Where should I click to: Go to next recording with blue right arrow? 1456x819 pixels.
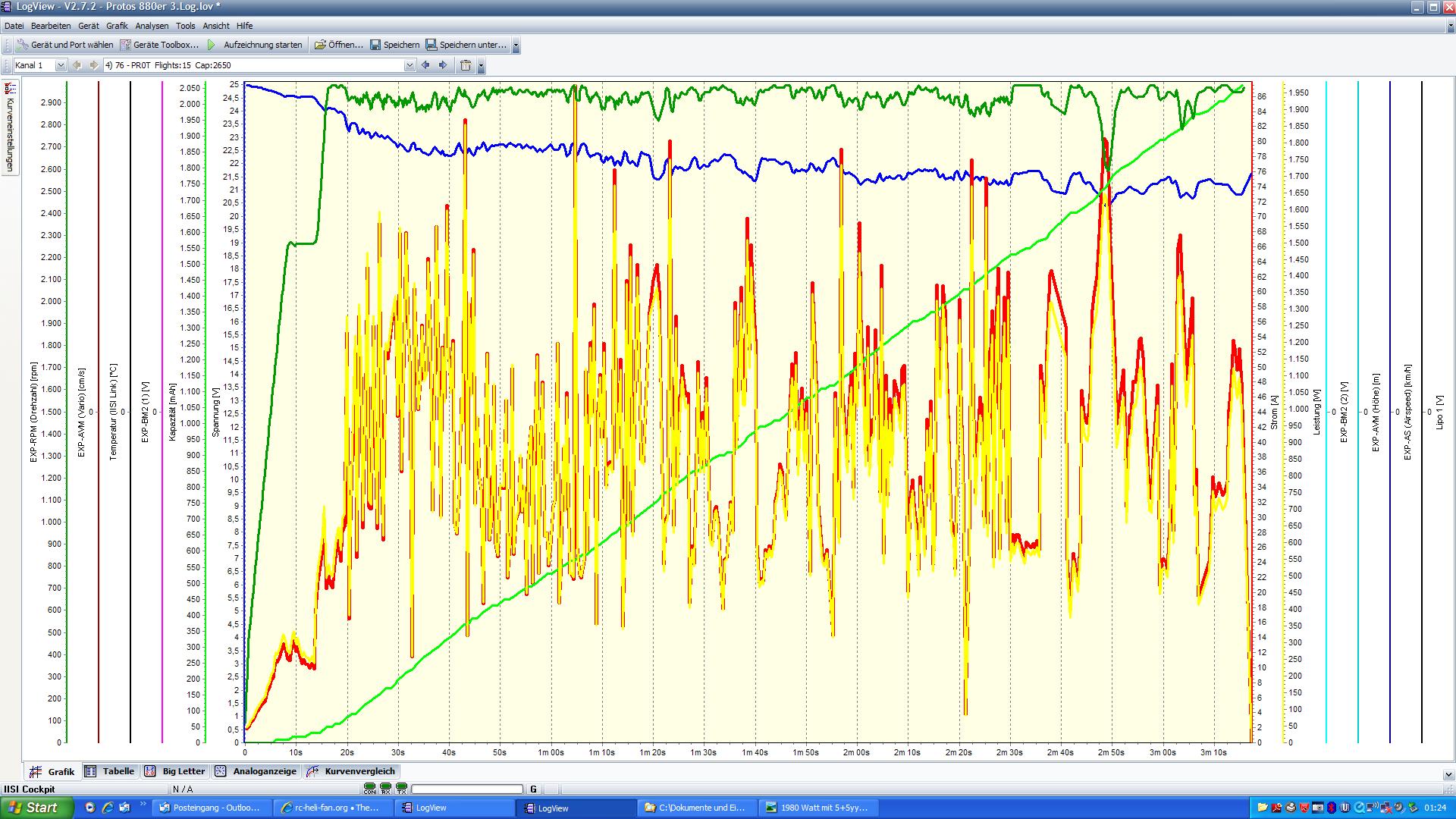point(444,65)
